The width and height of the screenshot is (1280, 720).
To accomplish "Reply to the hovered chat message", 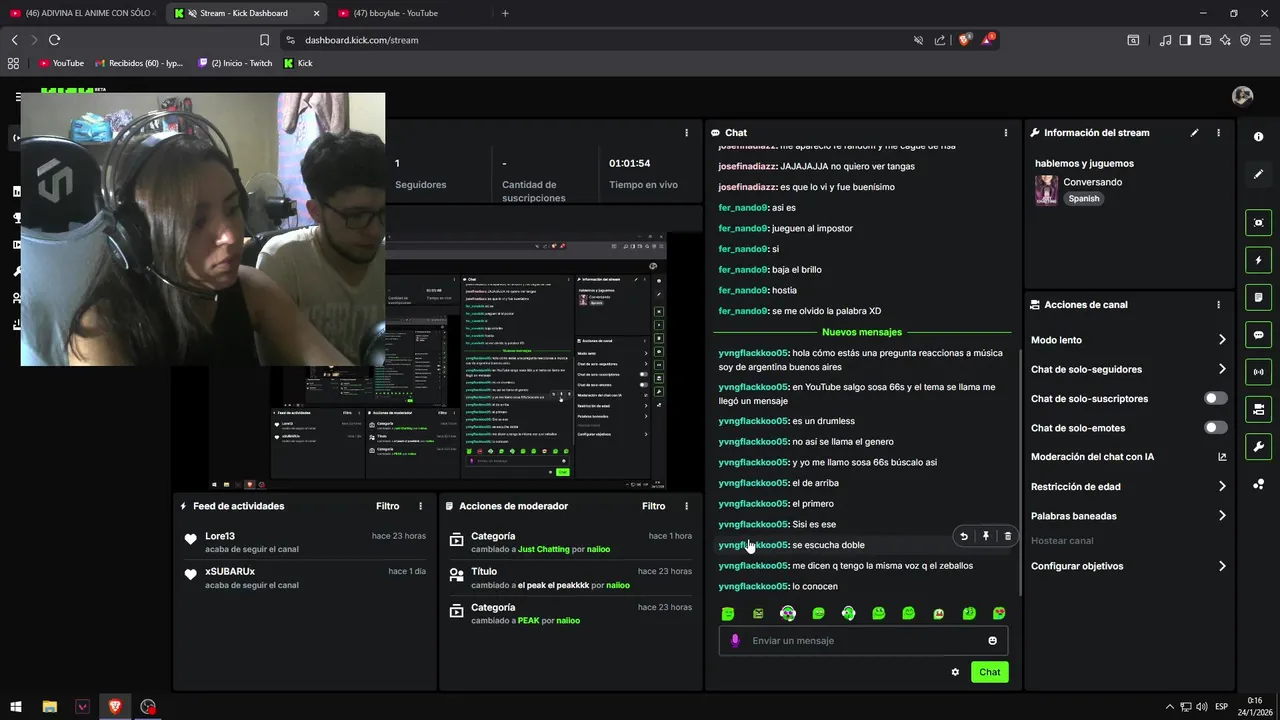I will [964, 536].
